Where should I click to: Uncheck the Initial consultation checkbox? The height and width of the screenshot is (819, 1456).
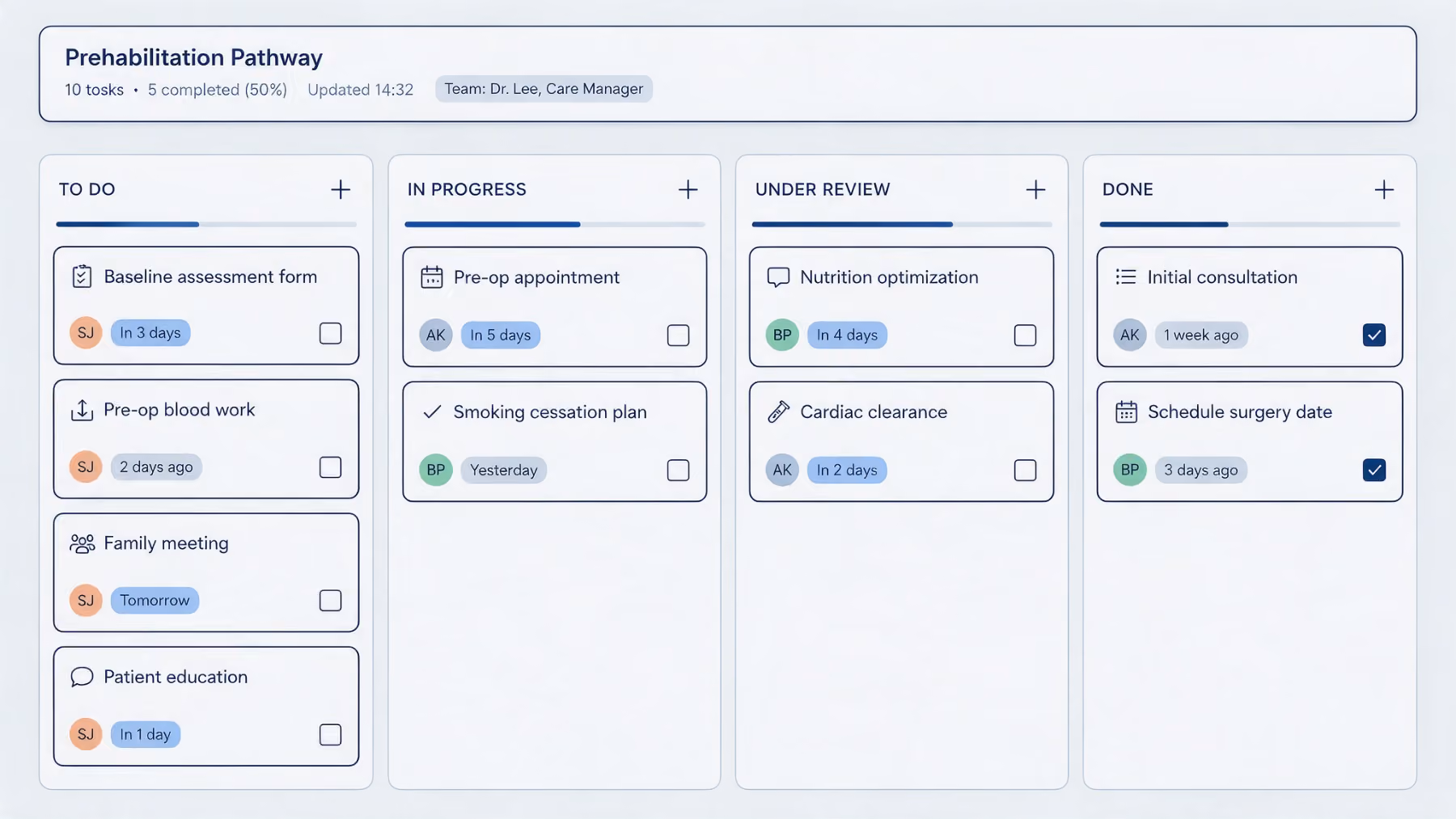[x=1374, y=335]
